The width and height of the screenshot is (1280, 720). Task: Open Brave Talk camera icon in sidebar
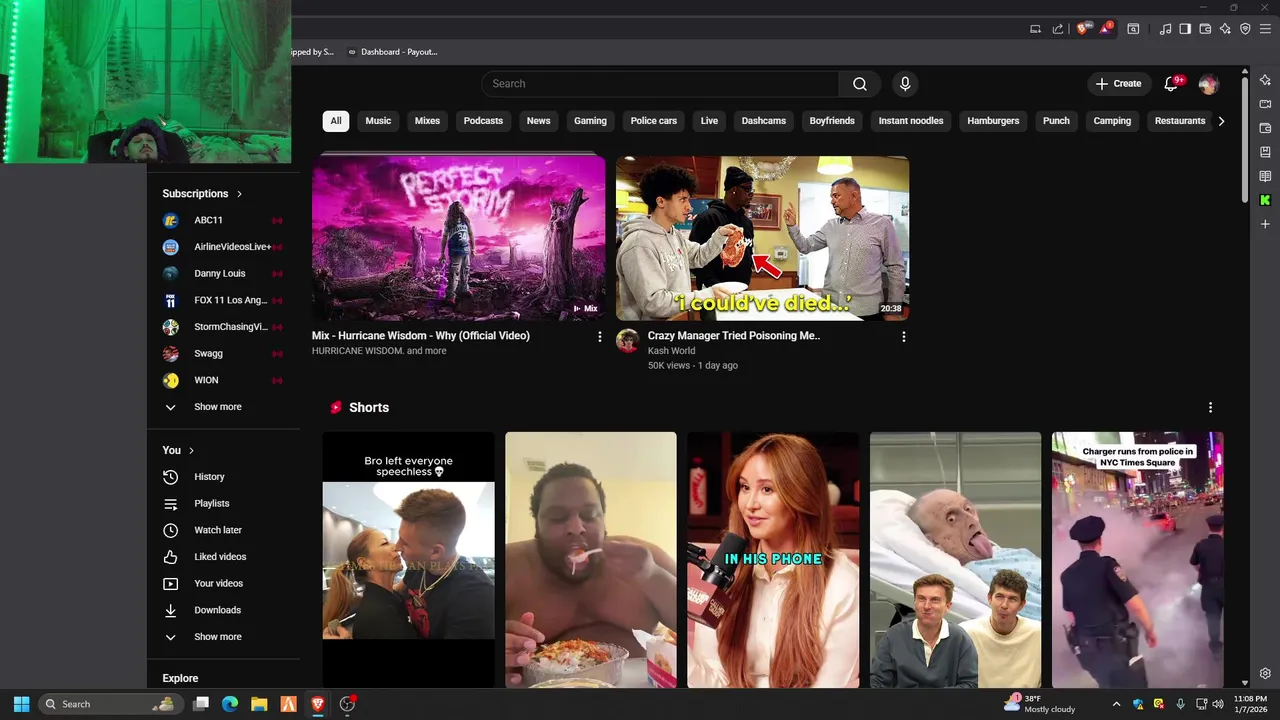click(1265, 104)
